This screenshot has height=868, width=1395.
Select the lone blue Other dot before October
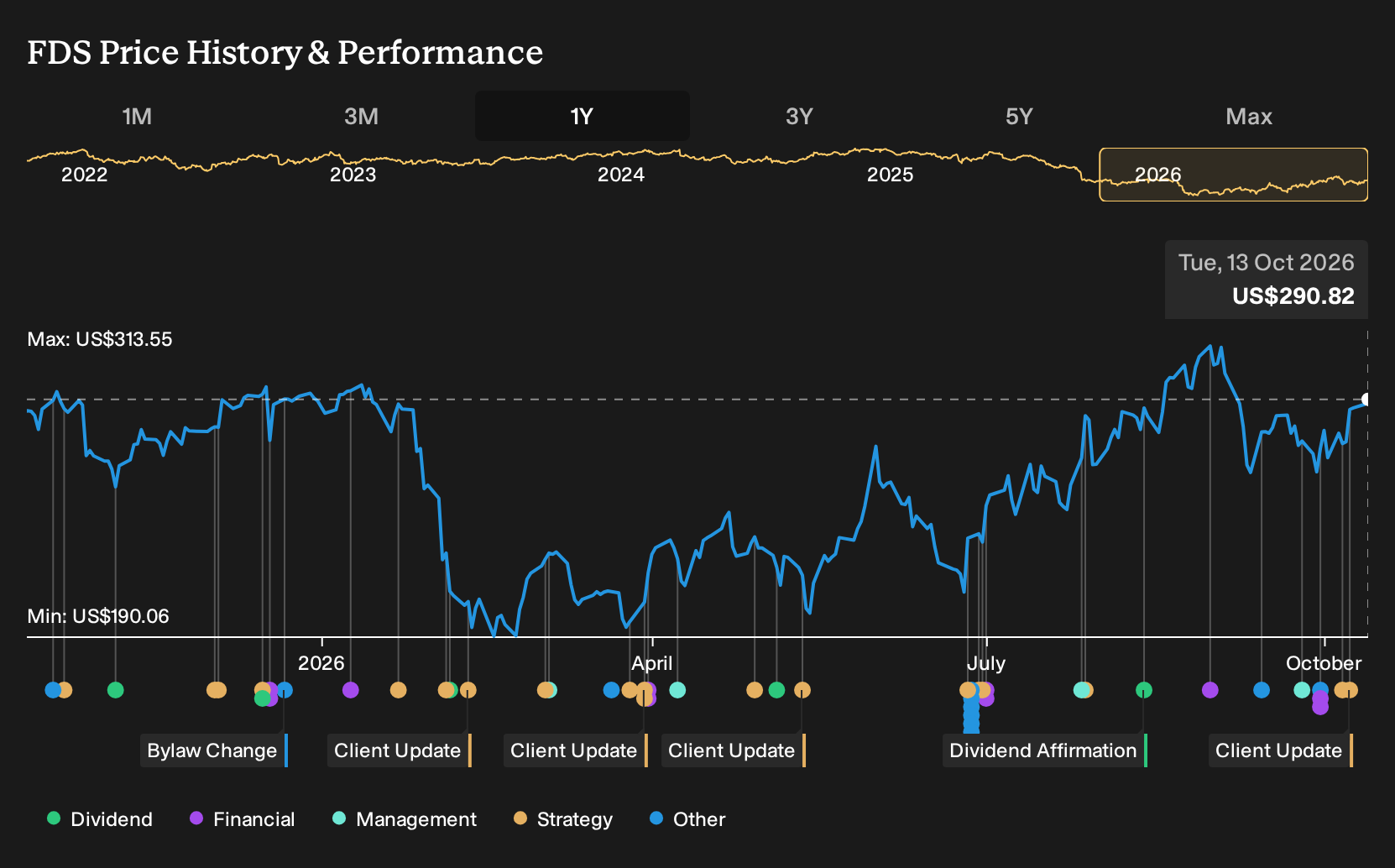(1262, 690)
